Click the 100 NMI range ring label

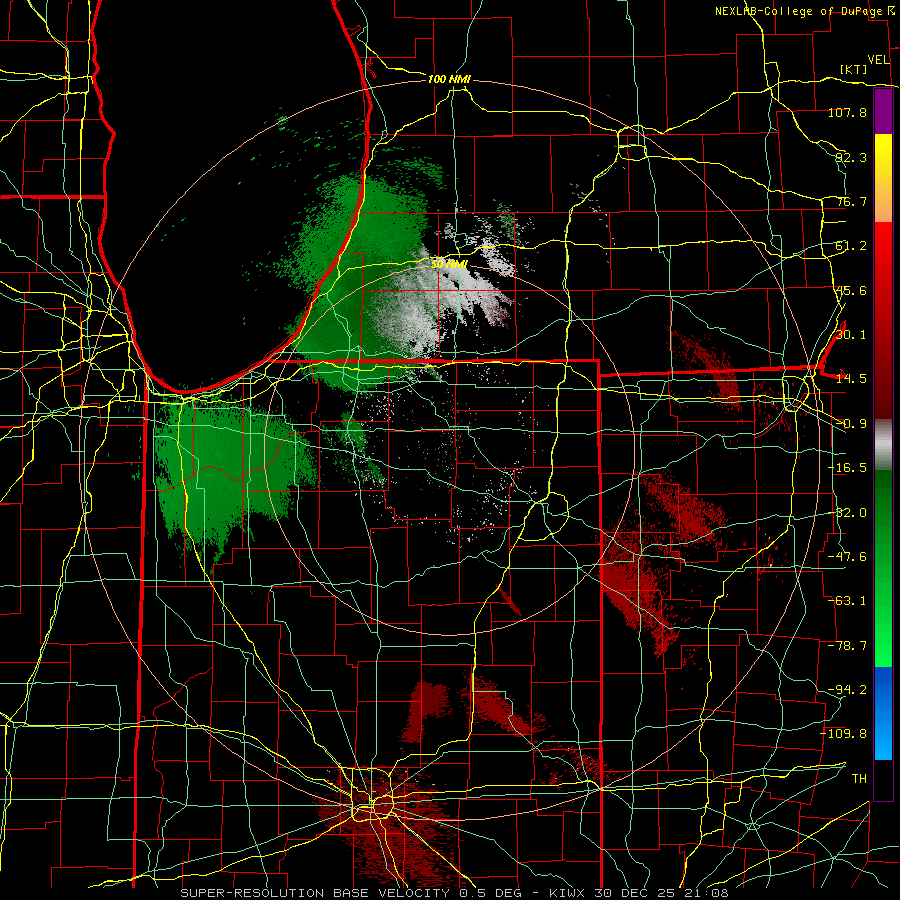[x=449, y=79]
